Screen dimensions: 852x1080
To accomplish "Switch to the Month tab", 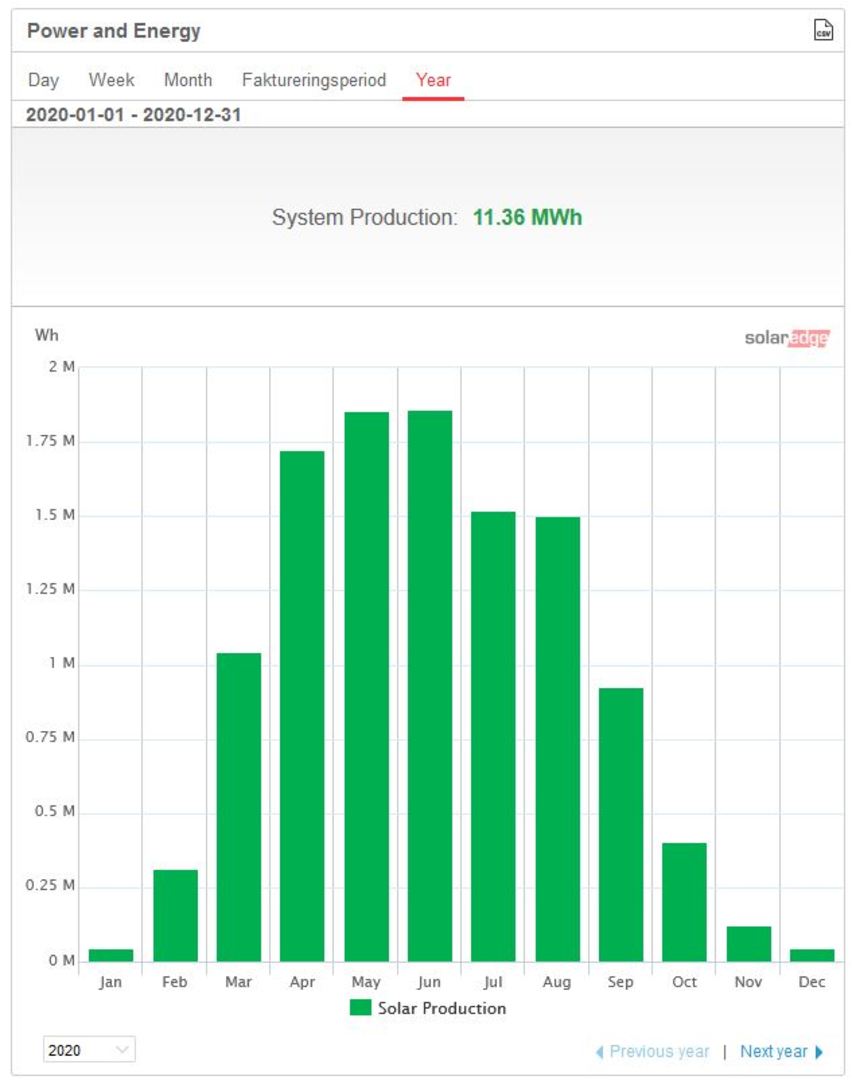I will tap(188, 80).
